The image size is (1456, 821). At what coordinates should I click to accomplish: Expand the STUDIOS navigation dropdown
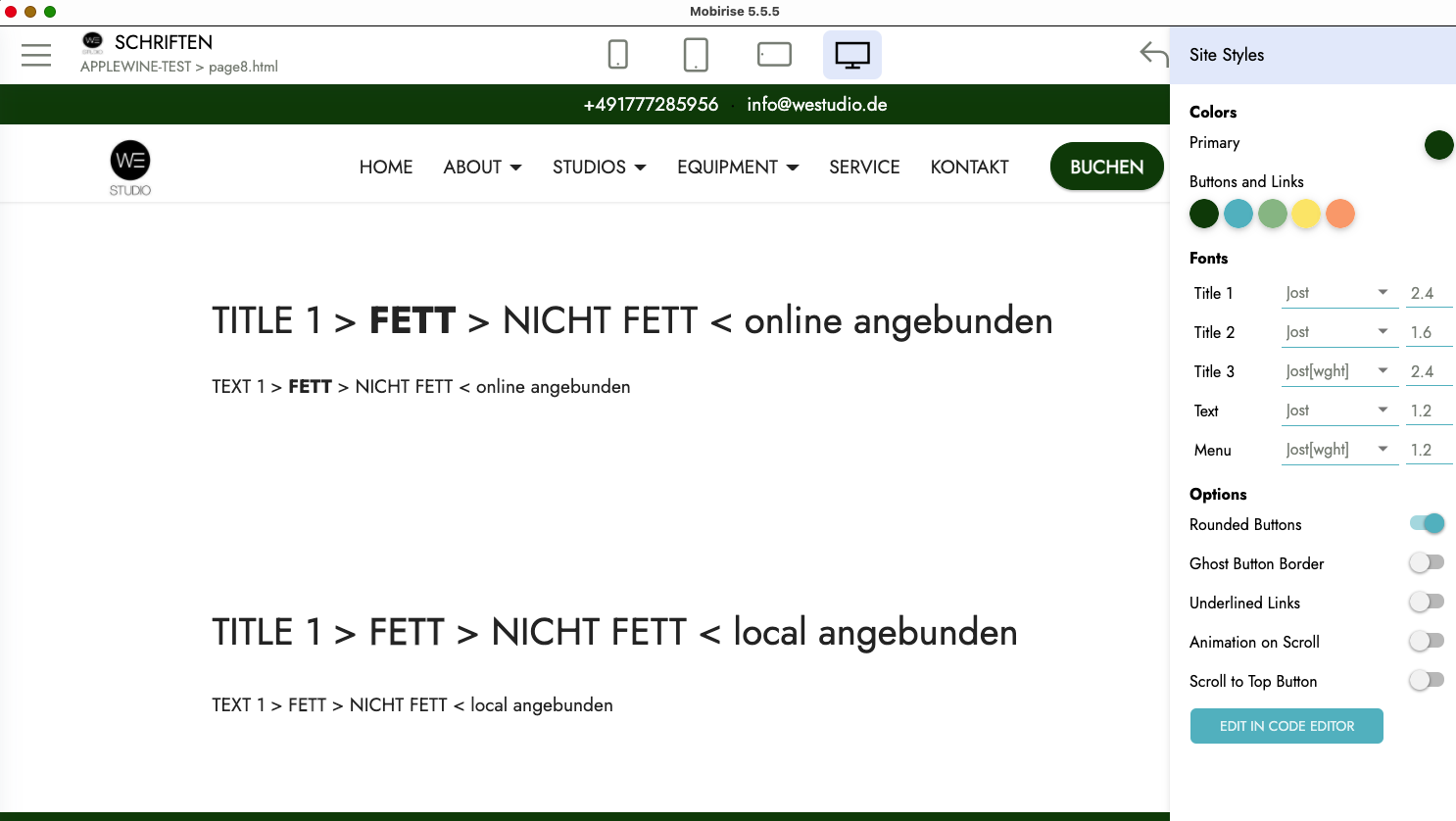pos(599,168)
